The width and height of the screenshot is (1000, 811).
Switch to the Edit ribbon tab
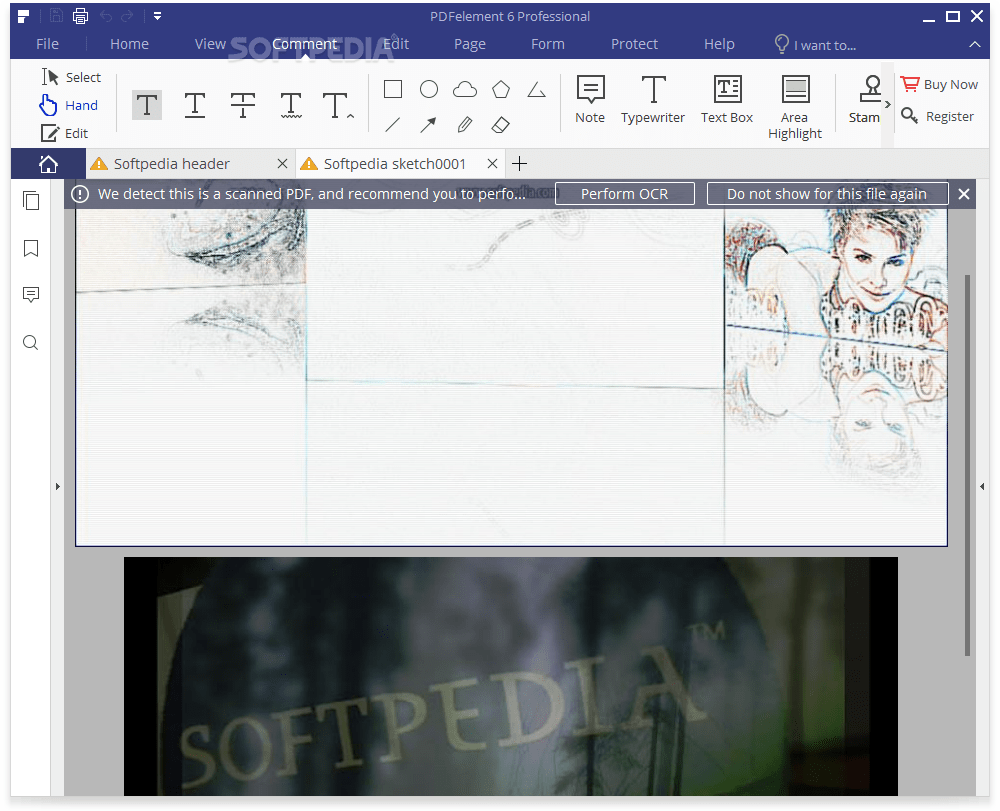[x=396, y=44]
